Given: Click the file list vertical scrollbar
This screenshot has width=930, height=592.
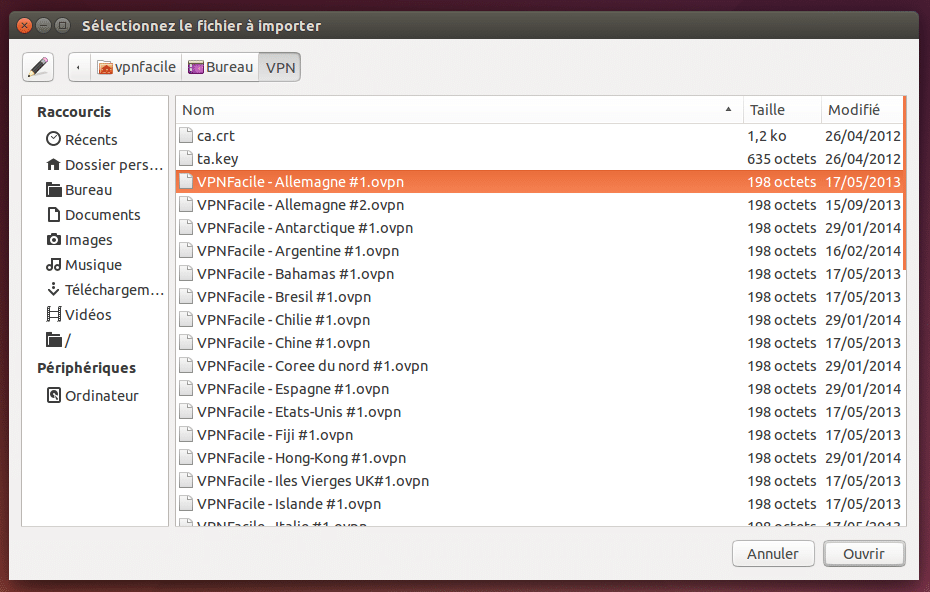Looking at the screenshot, I should coord(904,183).
